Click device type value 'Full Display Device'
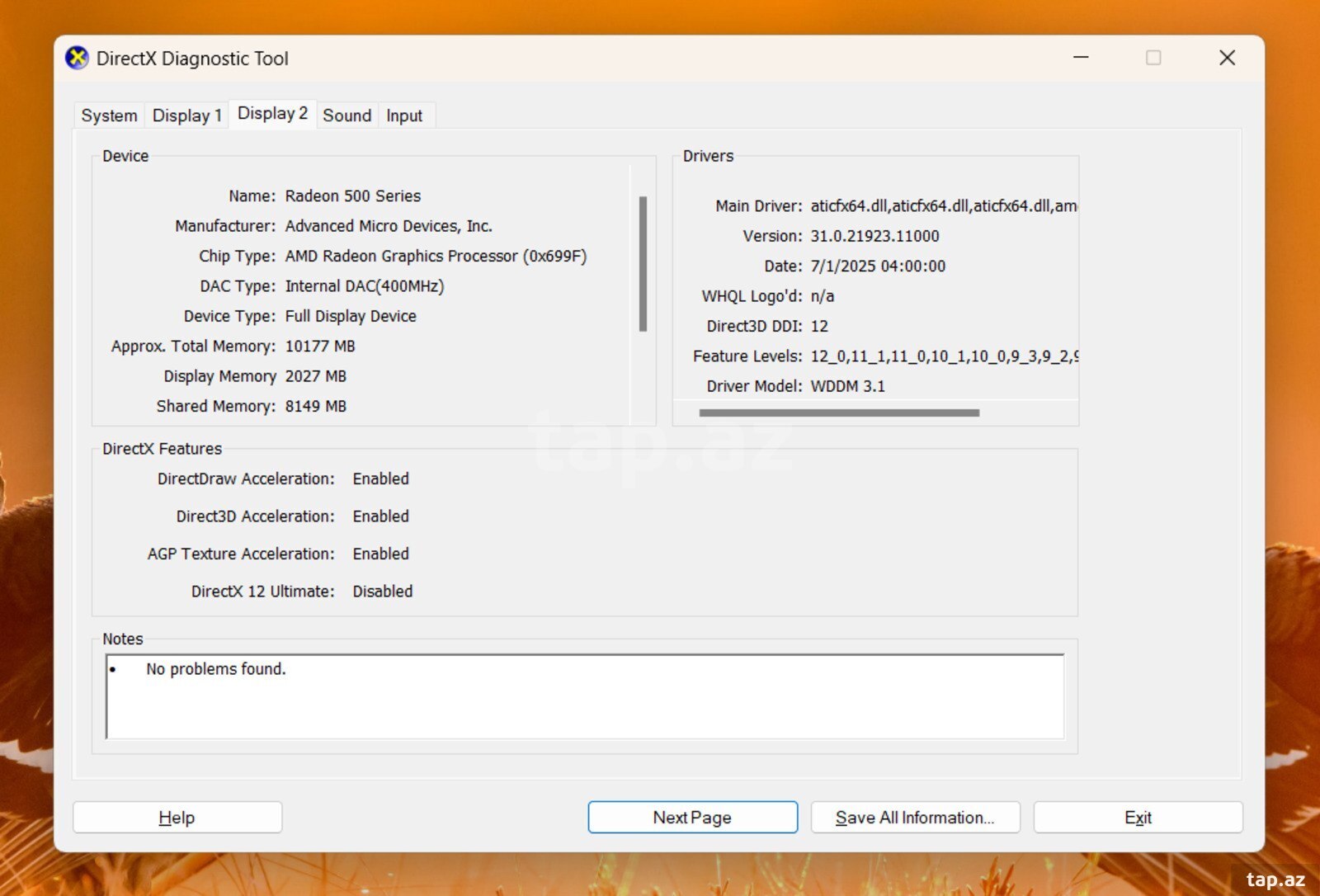 (351, 316)
